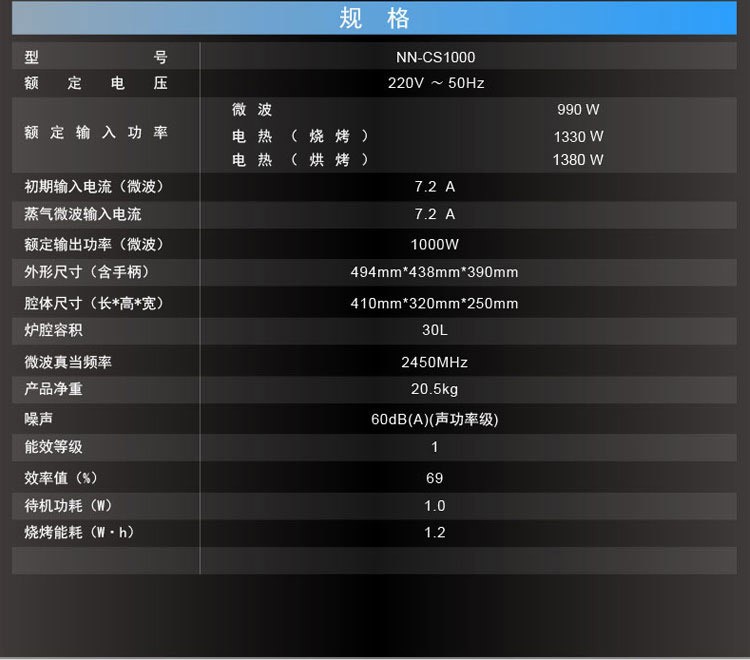Select 外形尺寸（含手柄）label

click(87, 272)
